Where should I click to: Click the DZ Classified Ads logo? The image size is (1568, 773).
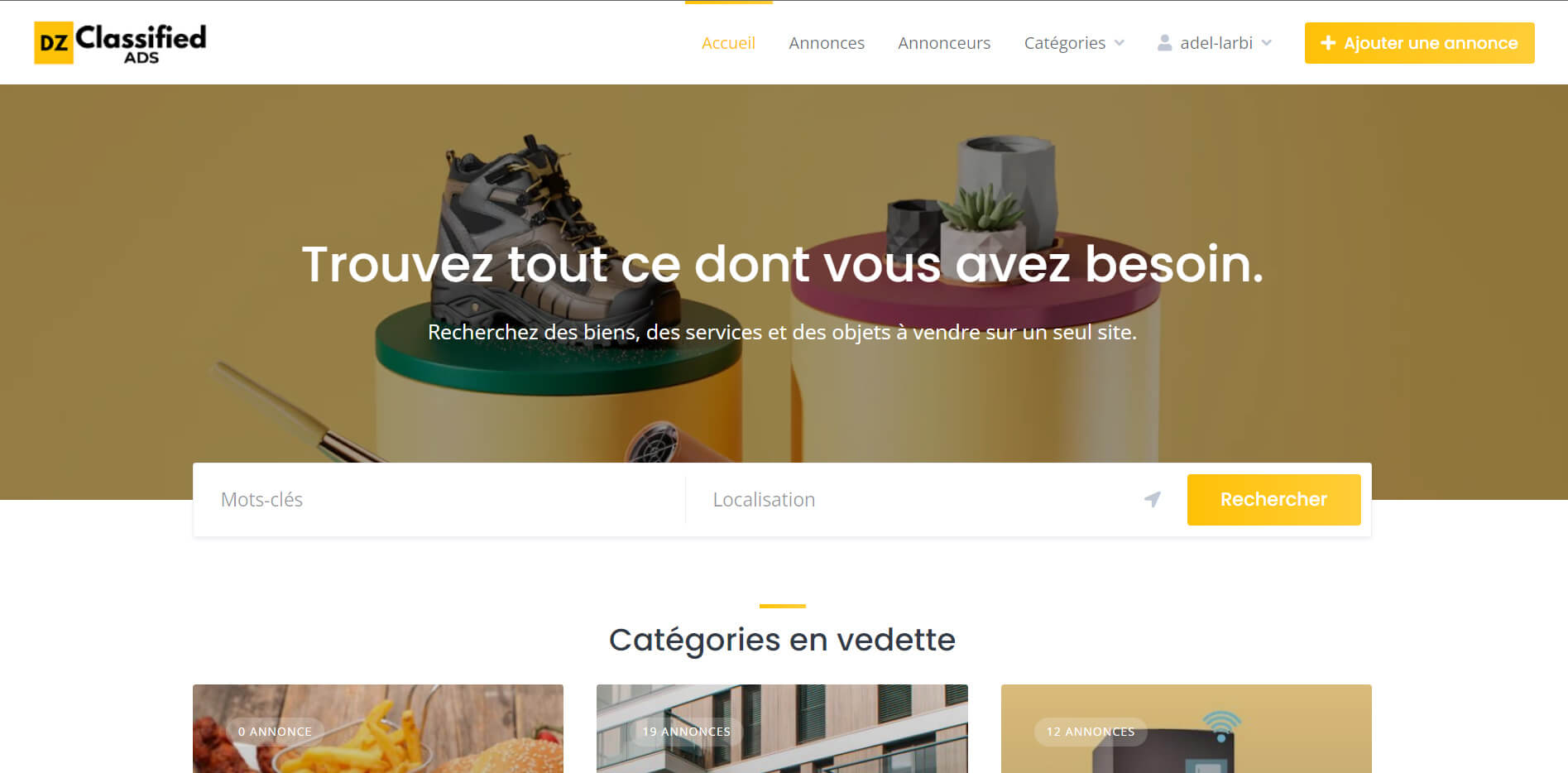click(120, 43)
